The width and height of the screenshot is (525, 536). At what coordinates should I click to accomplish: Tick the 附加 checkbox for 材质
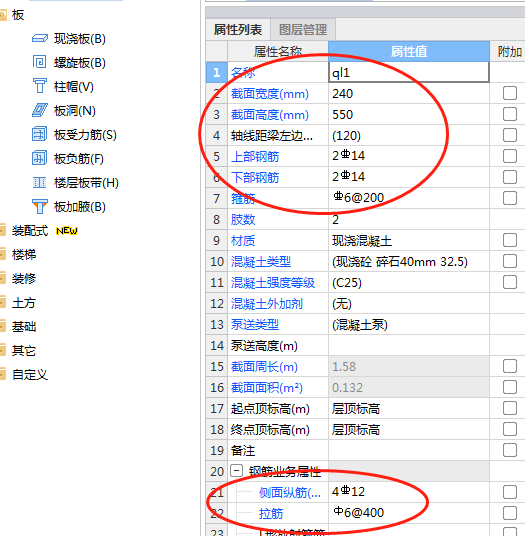[x=510, y=240]
